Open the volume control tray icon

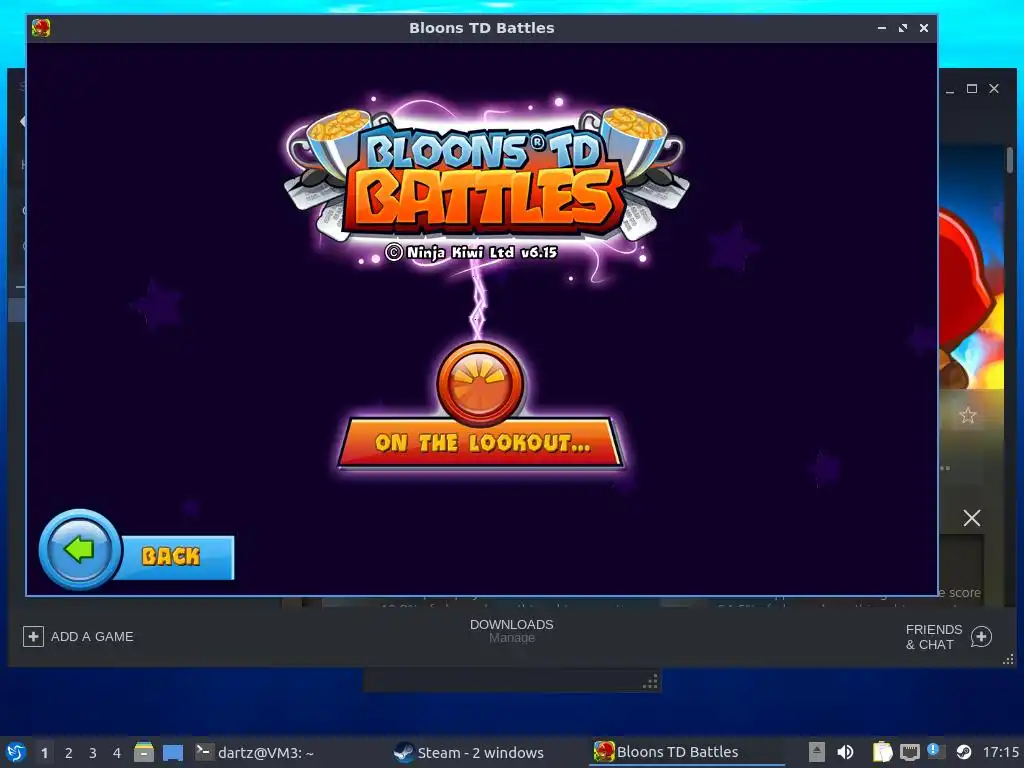pos(845,752)
